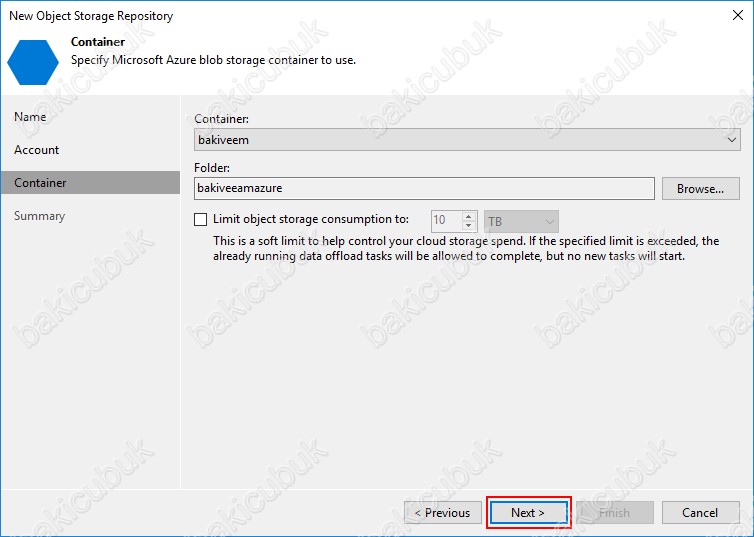Click the Folder field containing bakiveeamazure
This screenshot has height=537, width=754.
pos(424,188)
